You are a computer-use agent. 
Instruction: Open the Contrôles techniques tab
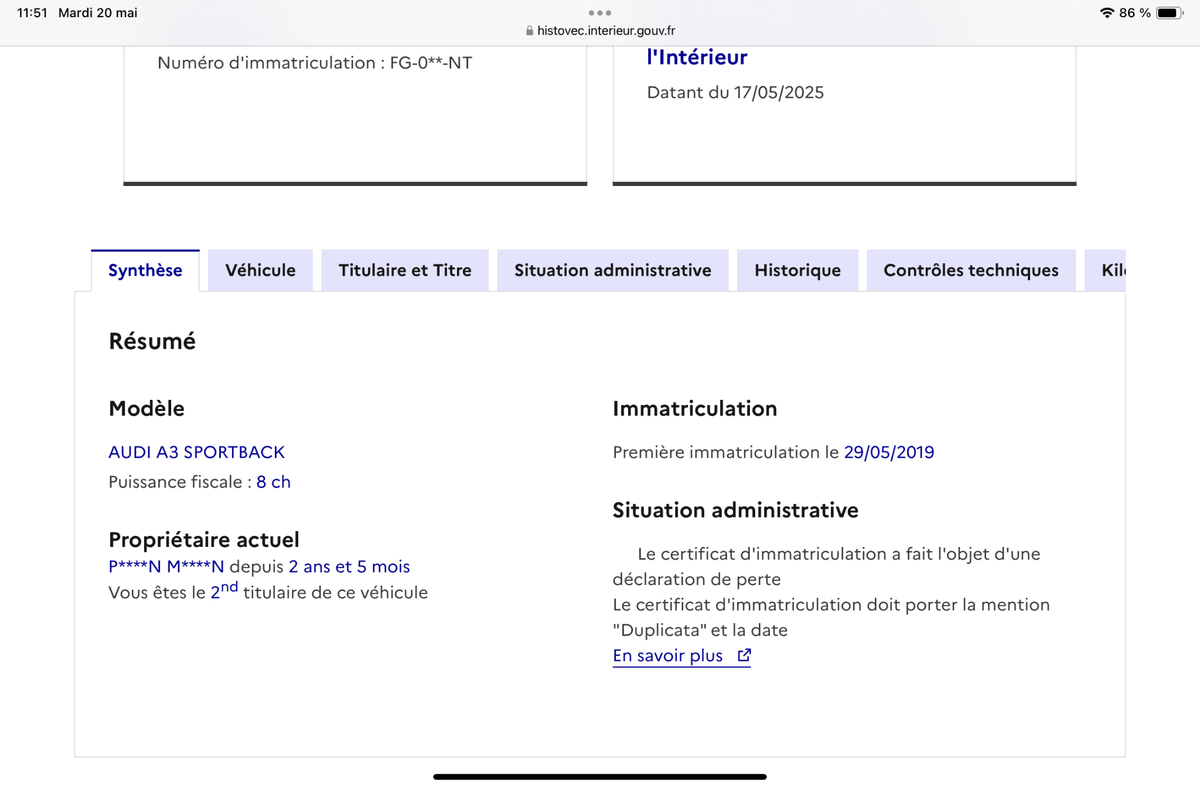click(x=971, y=270)
